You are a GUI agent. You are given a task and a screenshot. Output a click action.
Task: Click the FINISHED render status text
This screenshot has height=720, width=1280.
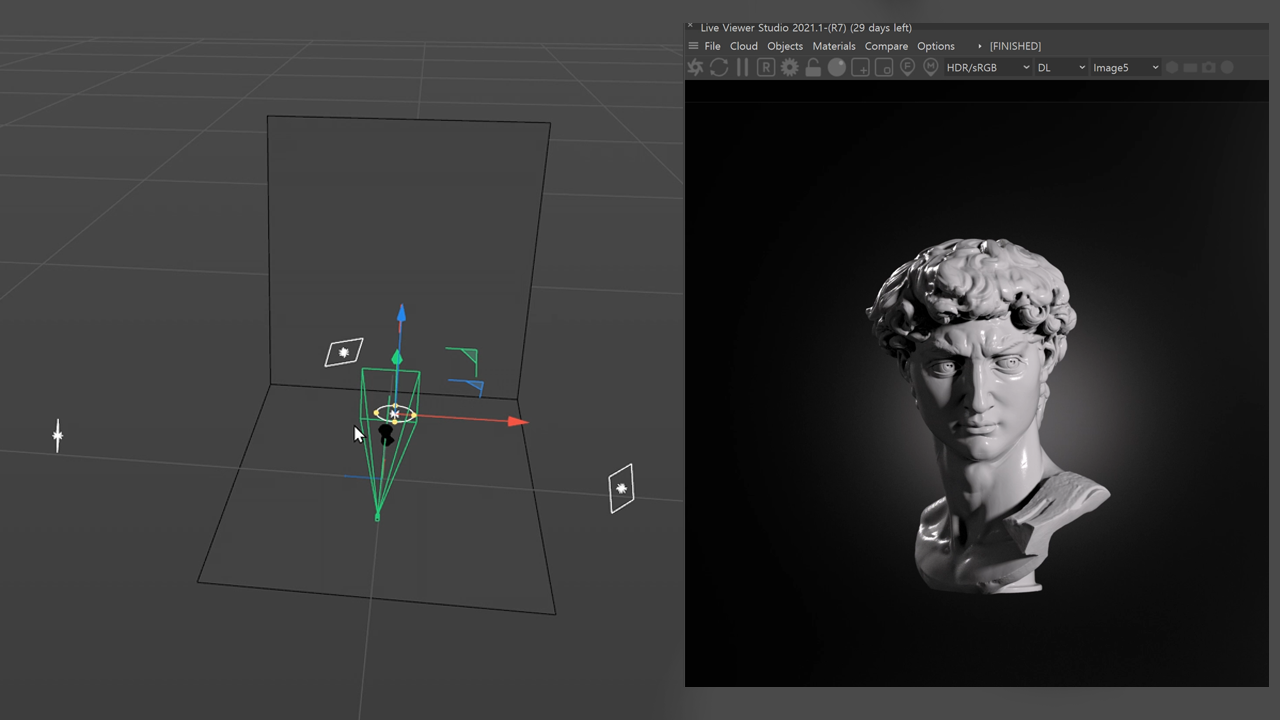1015,46
